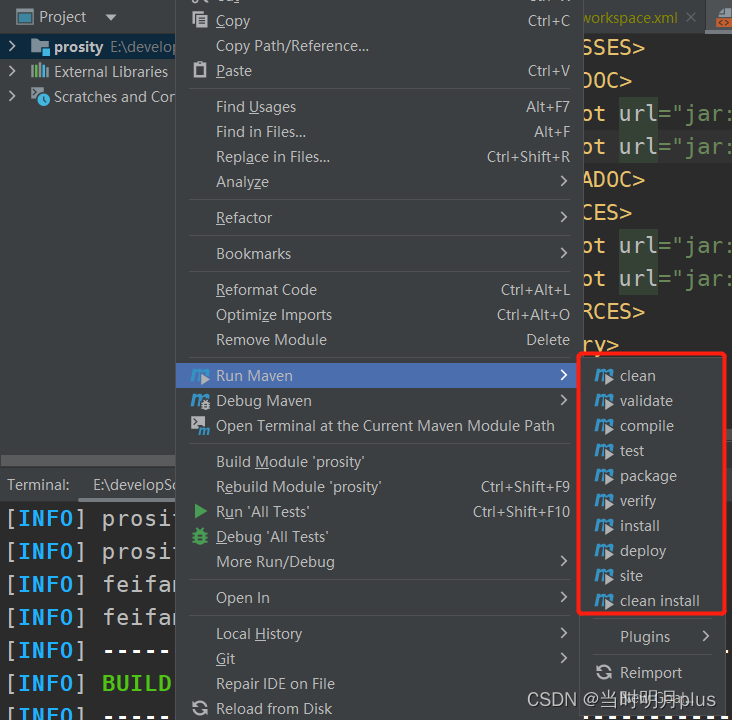Run the clean install Maven goal
732x720 pixels.
[659, 601]
